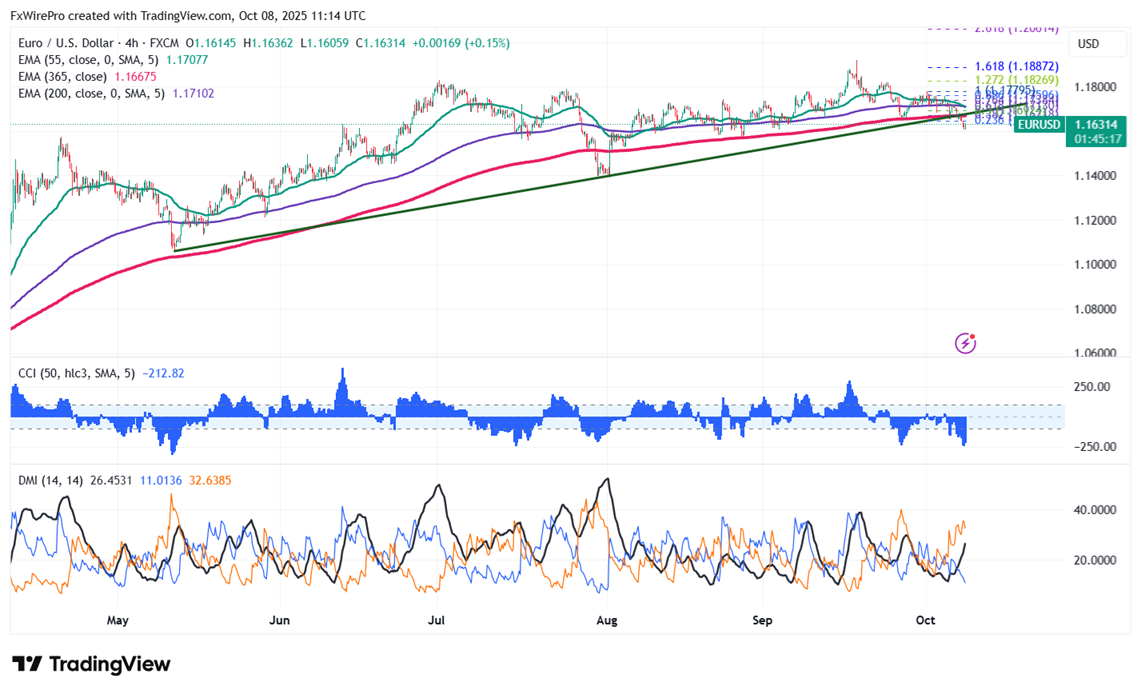Click the 250.00 CCI scale label
This screenshot has height=680, width=1137.
1092,386
